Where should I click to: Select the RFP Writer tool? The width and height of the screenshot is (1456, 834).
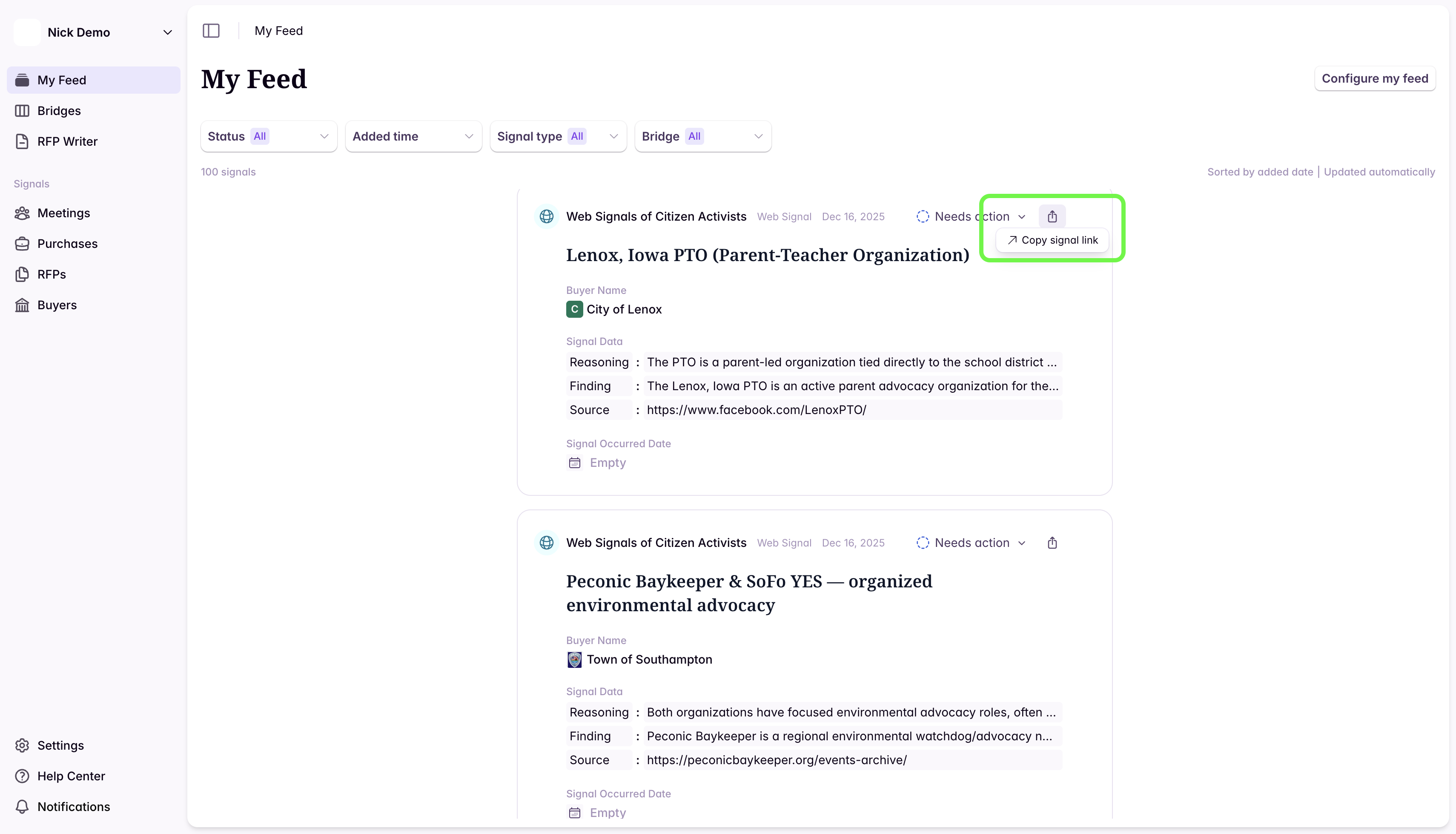pyautogui.click(x=67, y=141)
